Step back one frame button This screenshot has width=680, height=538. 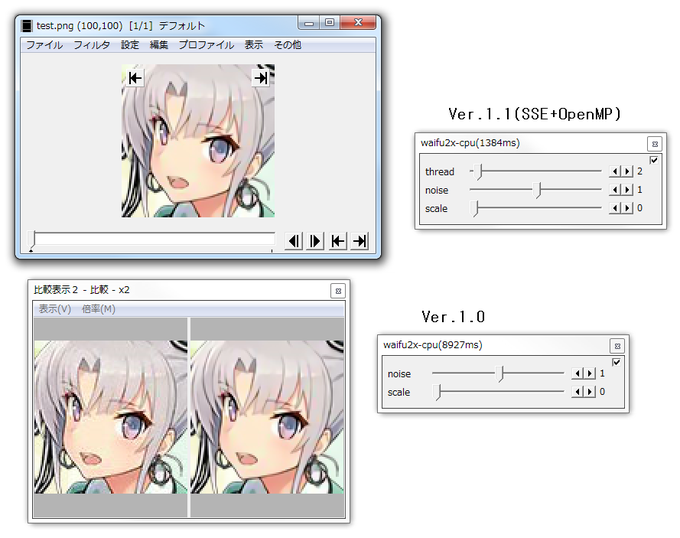click(x=294, y=241)
